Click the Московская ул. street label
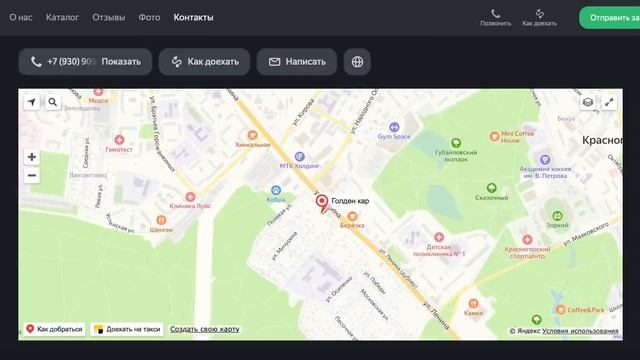The height and width of the screenshot is (360, 640). click(x=374, y=304)
